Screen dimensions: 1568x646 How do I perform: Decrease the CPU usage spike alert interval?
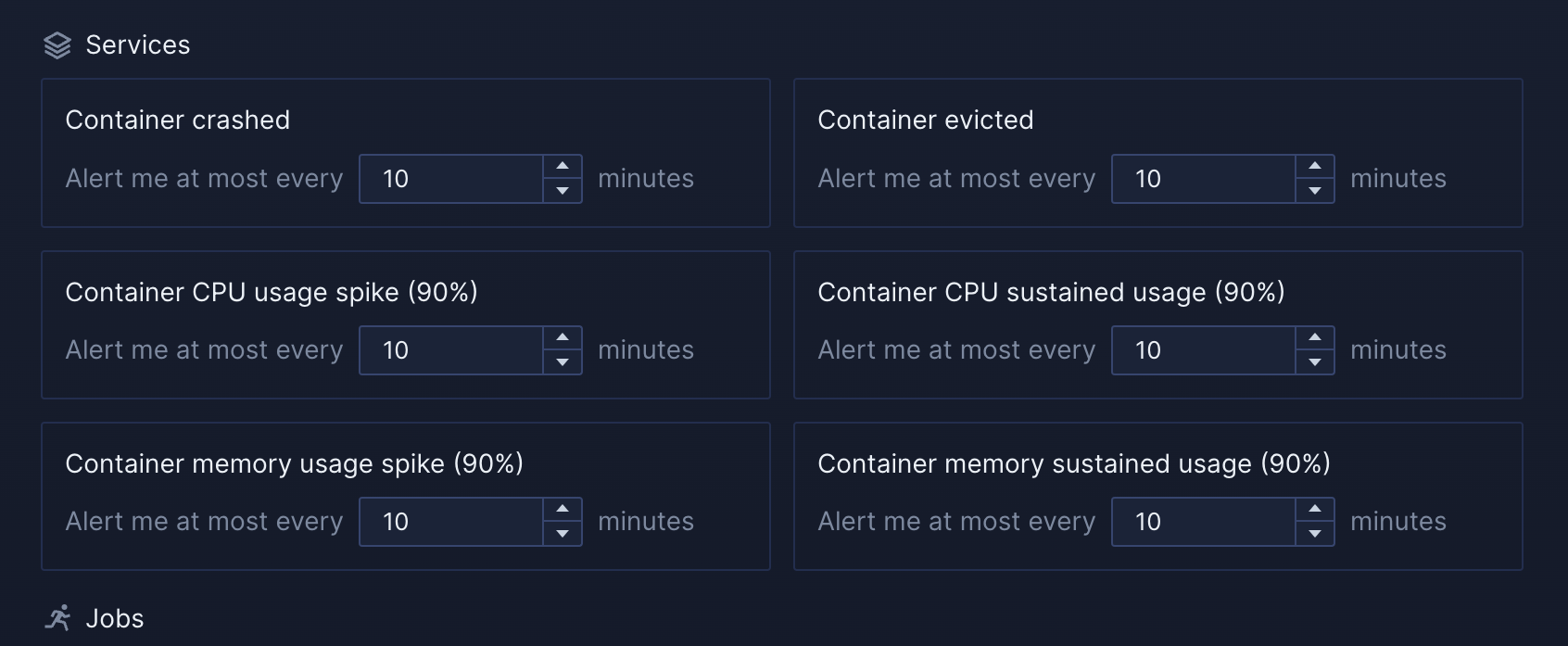point(563,362)
